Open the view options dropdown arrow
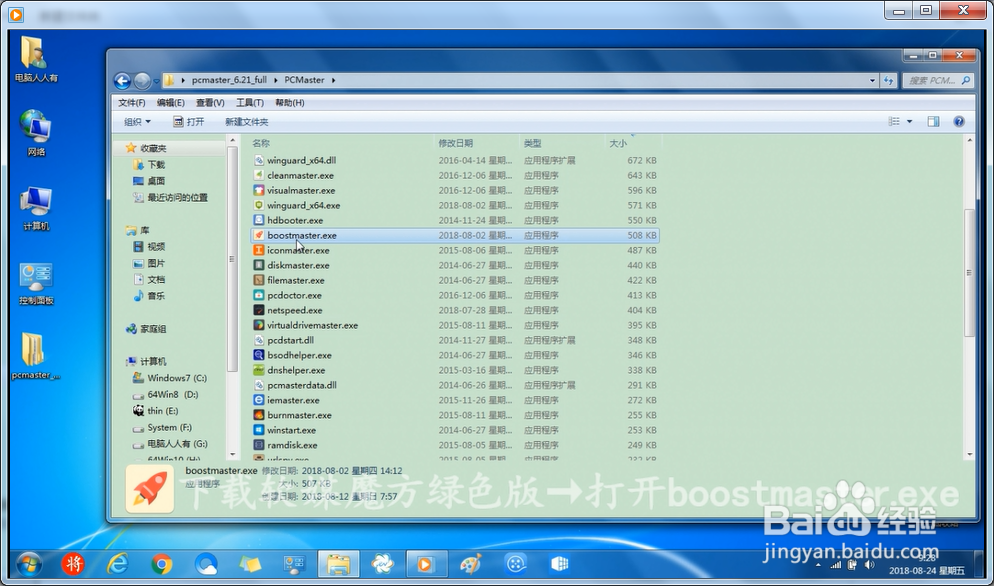994x586 pixels. click(x=909, y=121)
